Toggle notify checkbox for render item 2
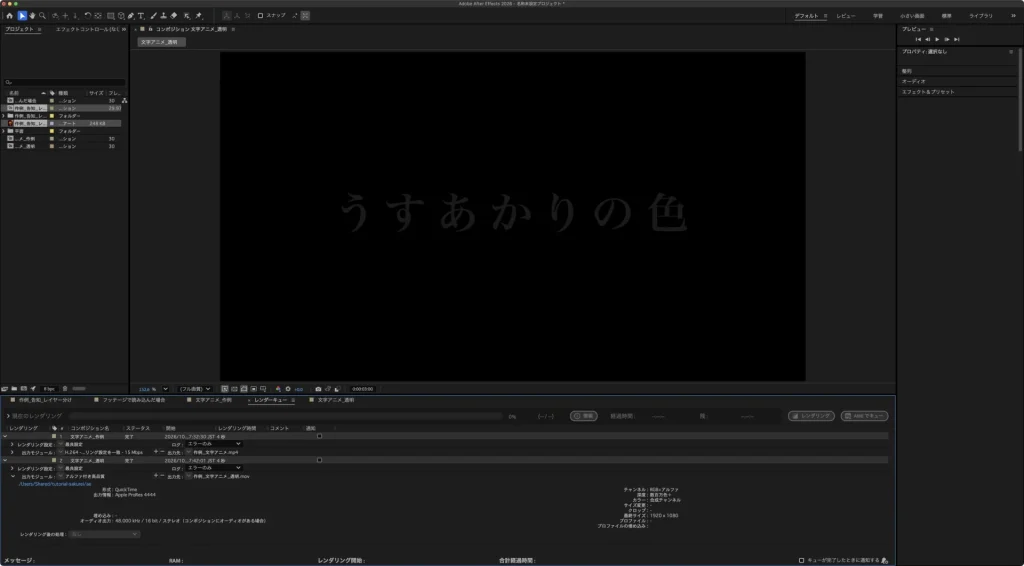1024x566 pixels. point(319,460)
